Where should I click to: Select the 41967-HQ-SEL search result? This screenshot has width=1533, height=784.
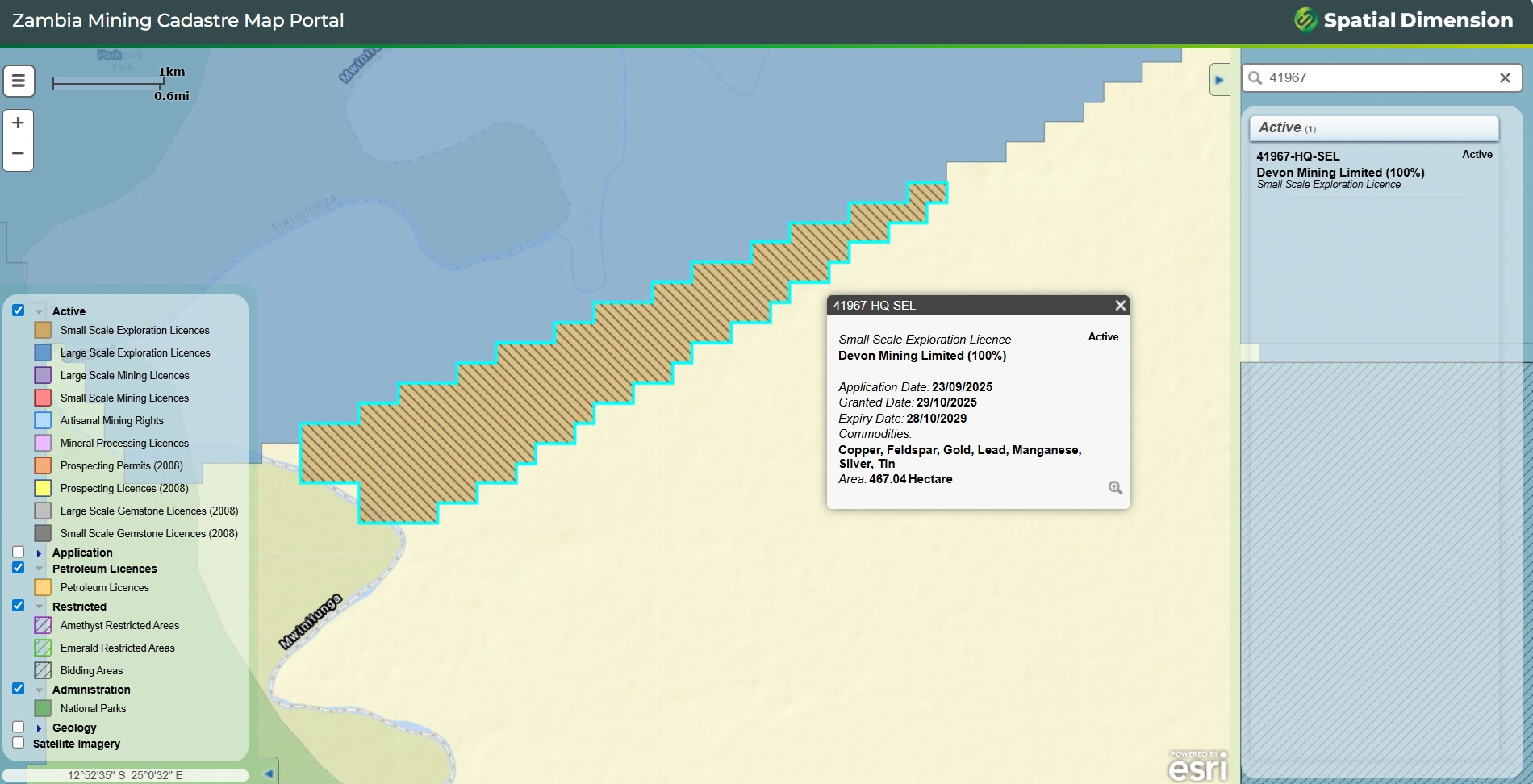pyautogui.click(x=1297, y=156)
